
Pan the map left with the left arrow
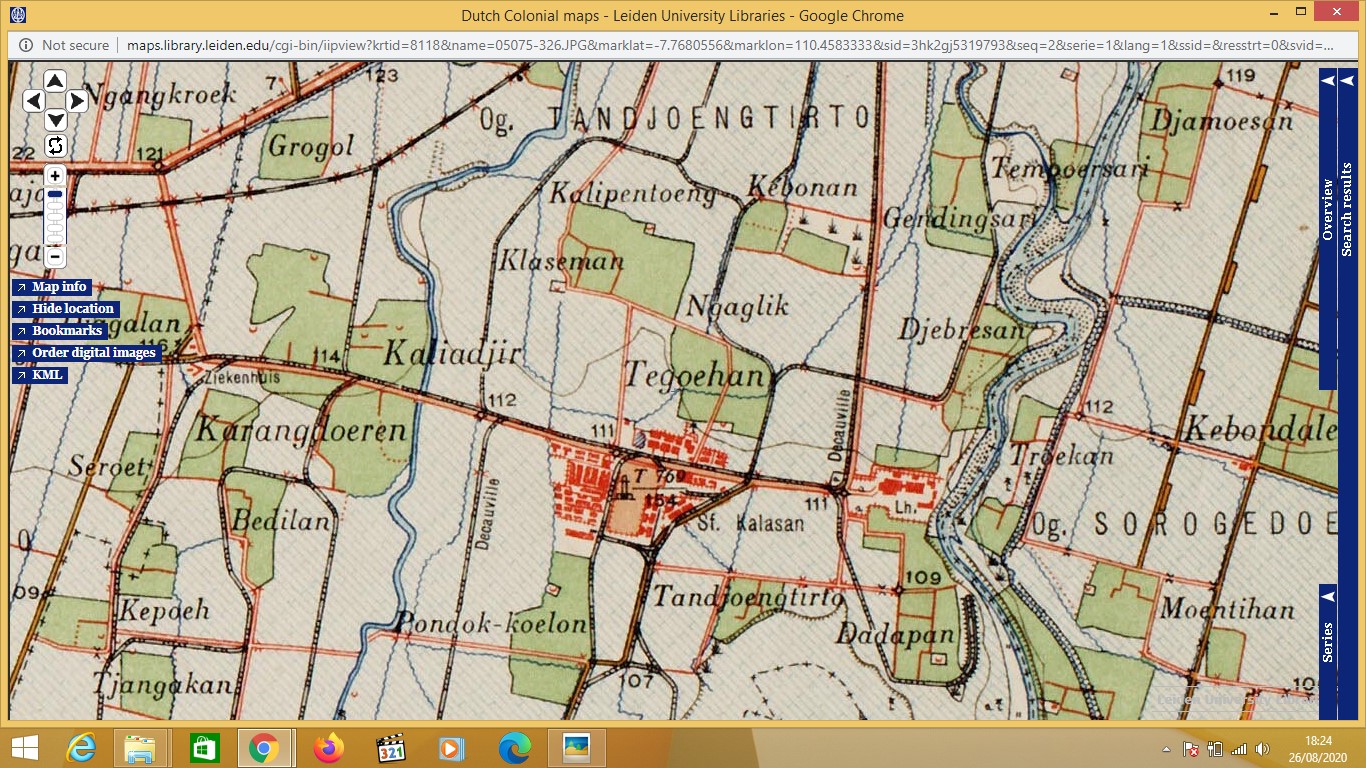(x=33, y=100)
